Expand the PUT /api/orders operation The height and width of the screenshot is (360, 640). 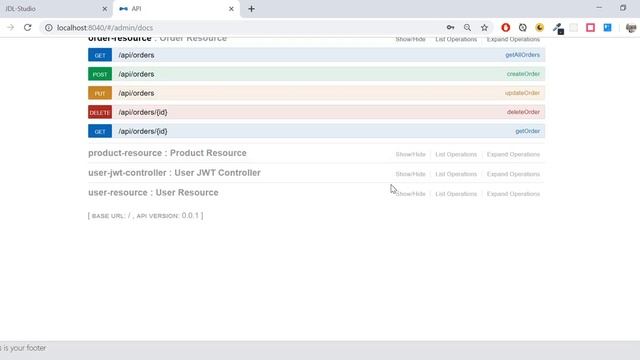[x=316, y=93]
